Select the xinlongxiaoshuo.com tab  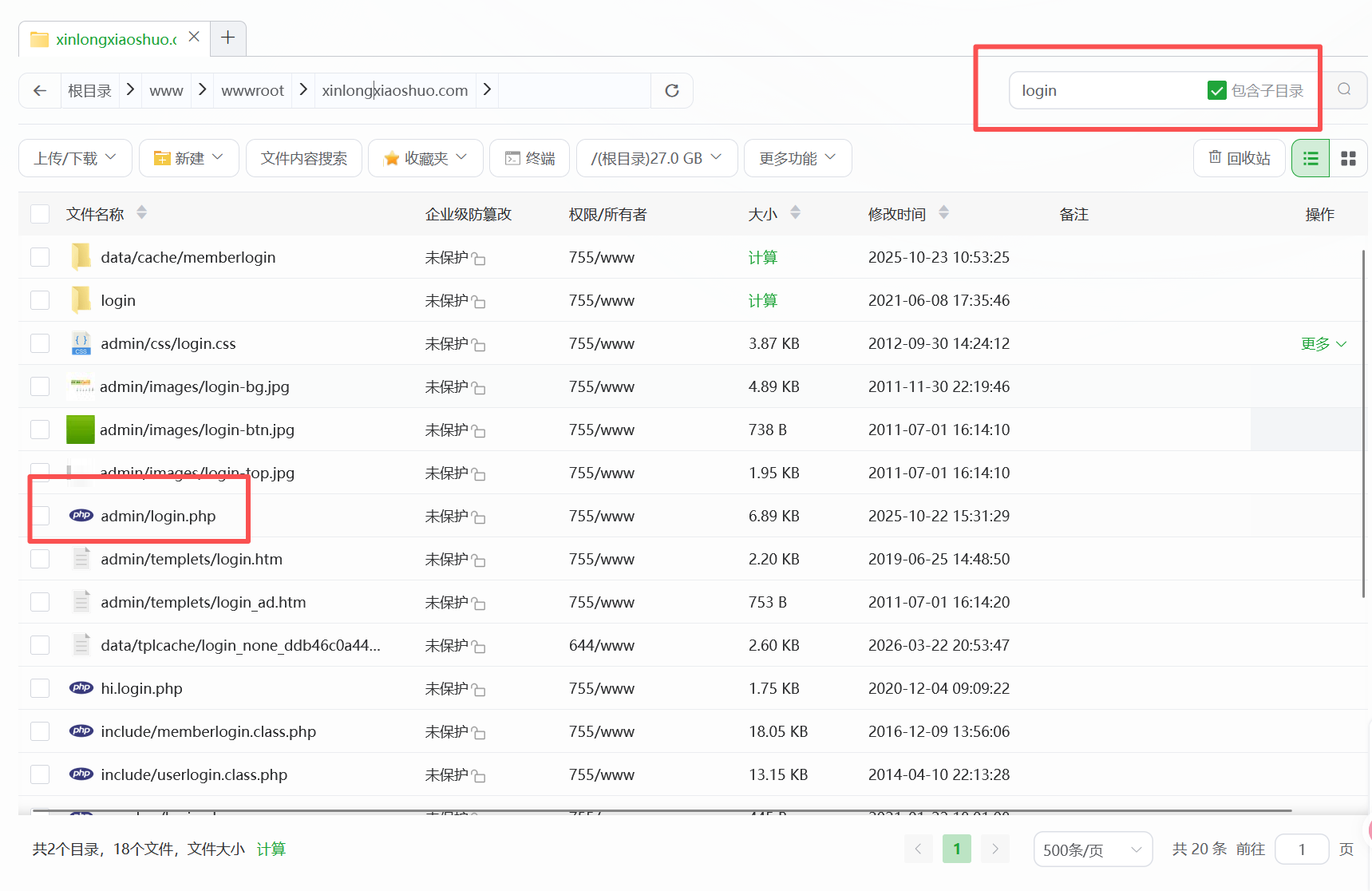[114, 38]
